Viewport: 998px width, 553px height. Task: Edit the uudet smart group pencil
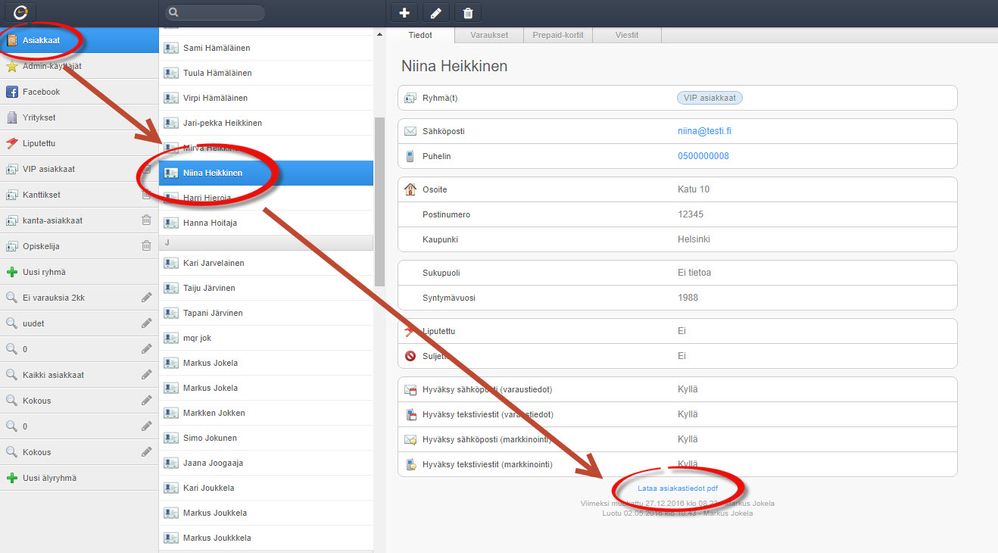tap(146, 323)
